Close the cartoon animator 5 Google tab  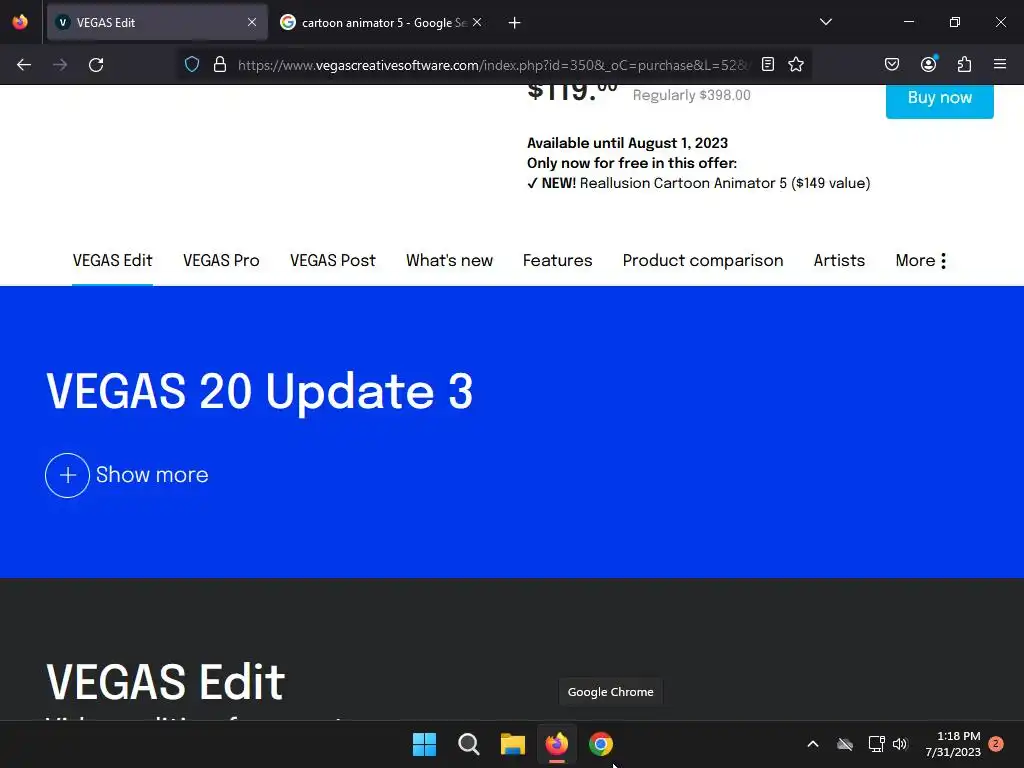coord(477,22)
